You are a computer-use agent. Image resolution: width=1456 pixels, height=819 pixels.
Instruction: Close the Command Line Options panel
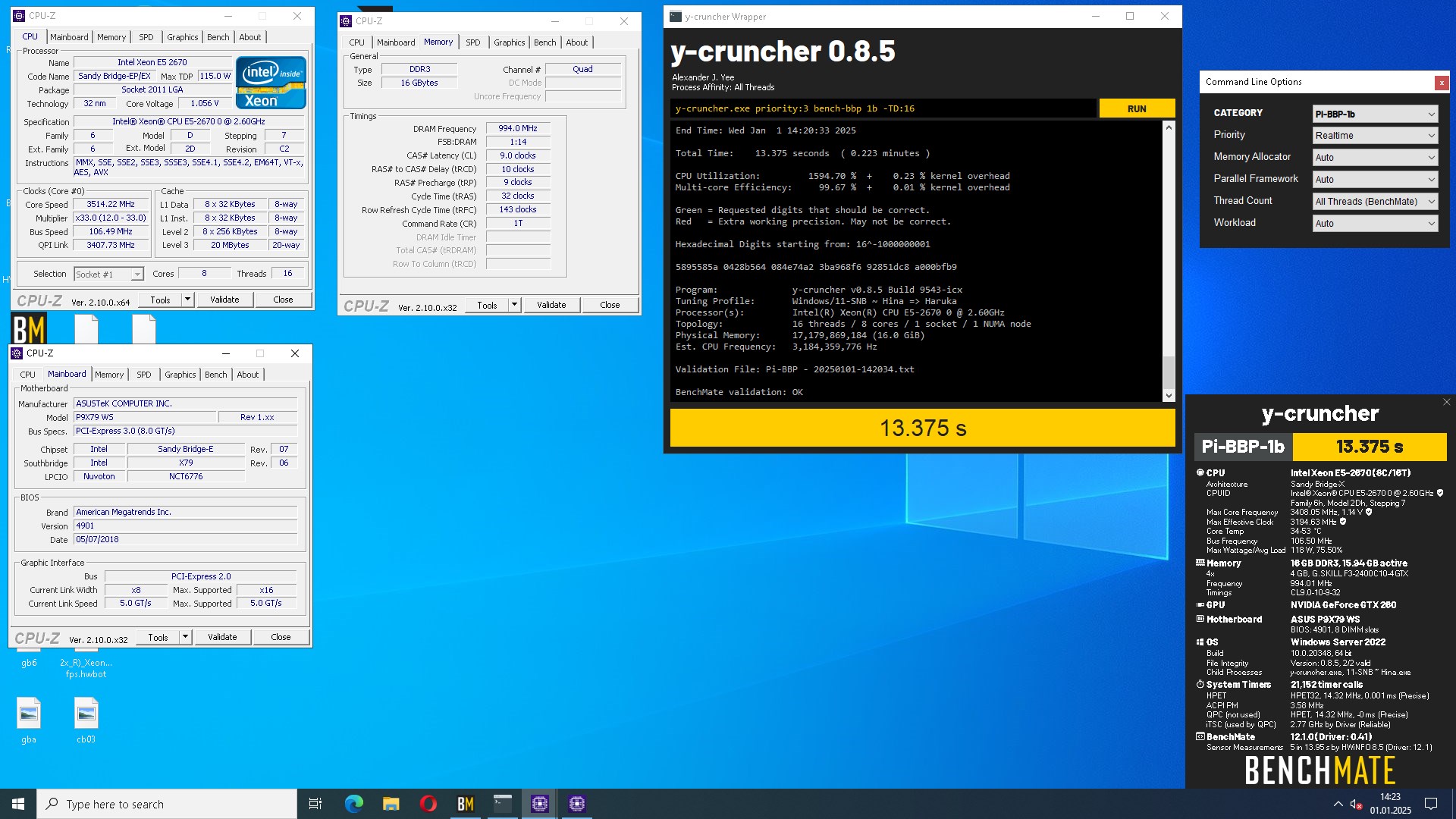coord(1442,83)
